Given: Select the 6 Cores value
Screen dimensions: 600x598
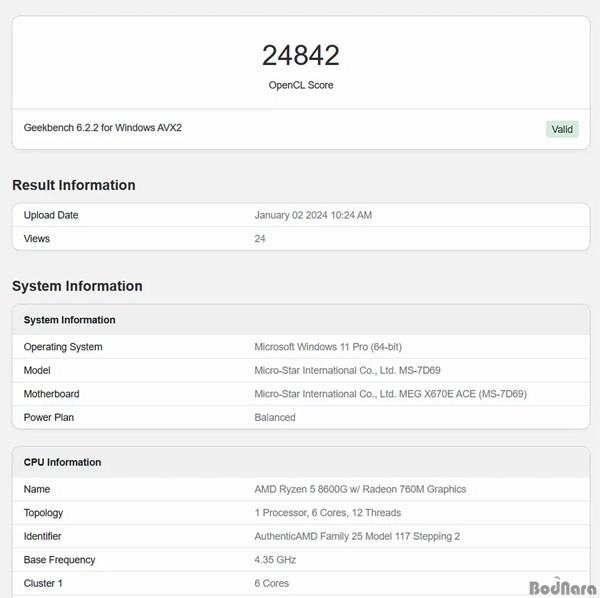Looking at the screenshot, I should point(272,583).
